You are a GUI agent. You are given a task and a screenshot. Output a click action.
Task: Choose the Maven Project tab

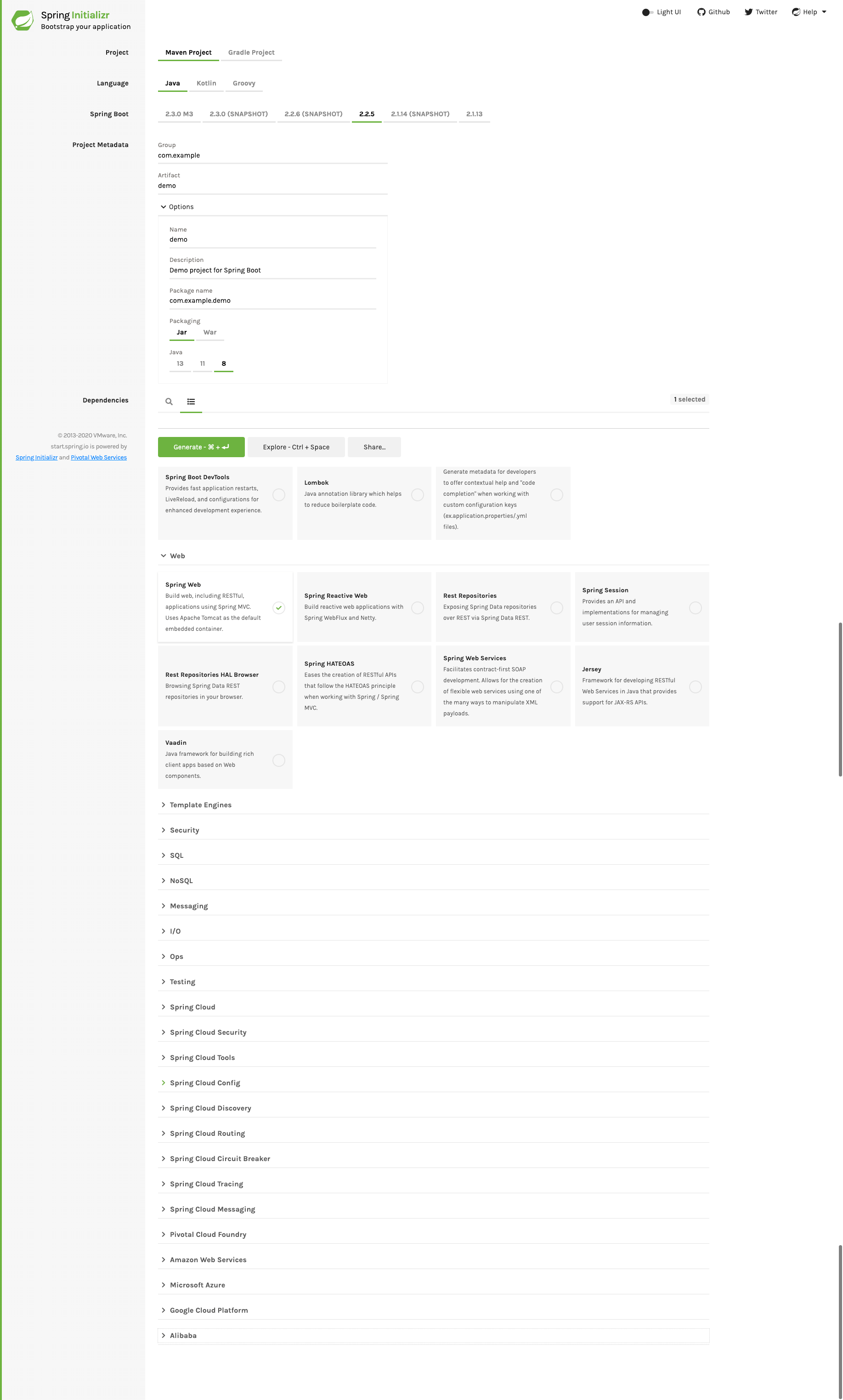pos(189,53)
